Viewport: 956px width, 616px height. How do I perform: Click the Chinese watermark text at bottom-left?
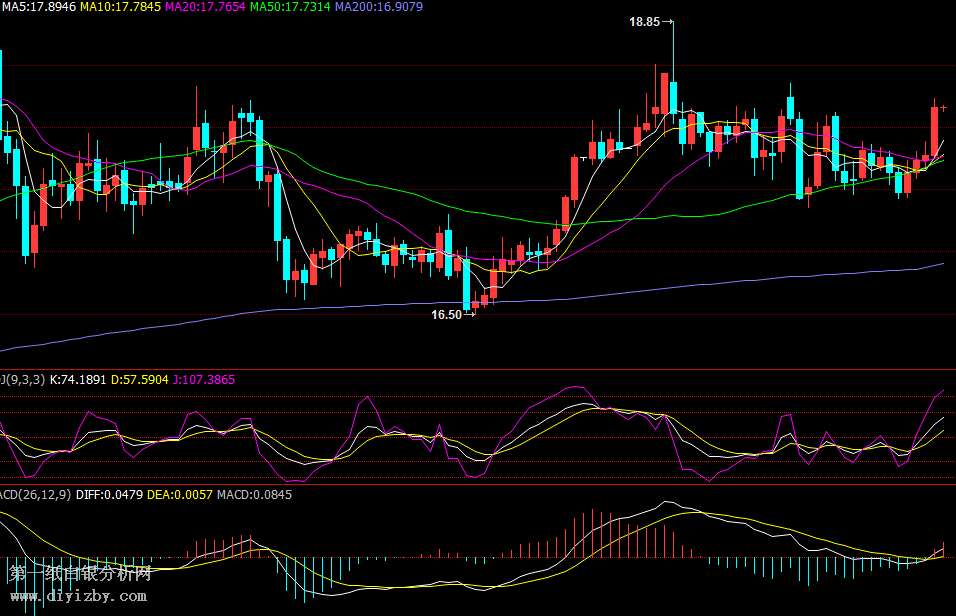click(80, 574)
